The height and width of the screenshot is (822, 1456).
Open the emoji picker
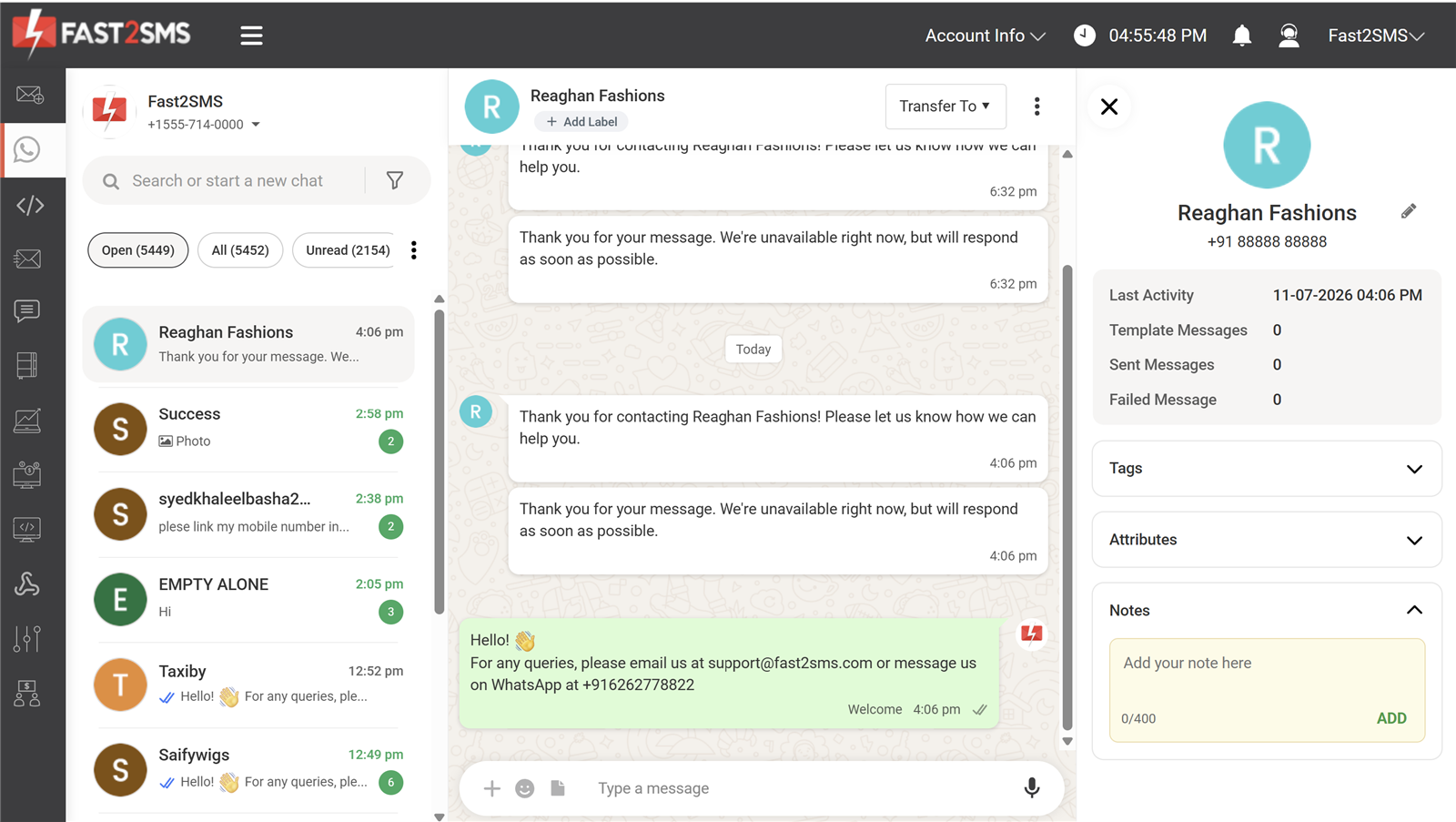tap(525, 788)
